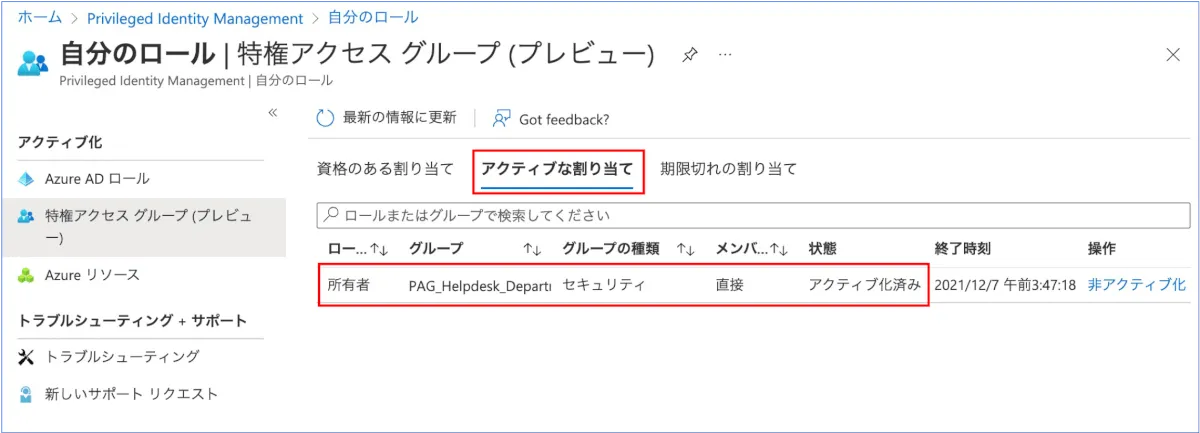Open 期限切れの割り当て tab
The image size is (1200, 433).
pyautogui.click(x=729, y=168)
